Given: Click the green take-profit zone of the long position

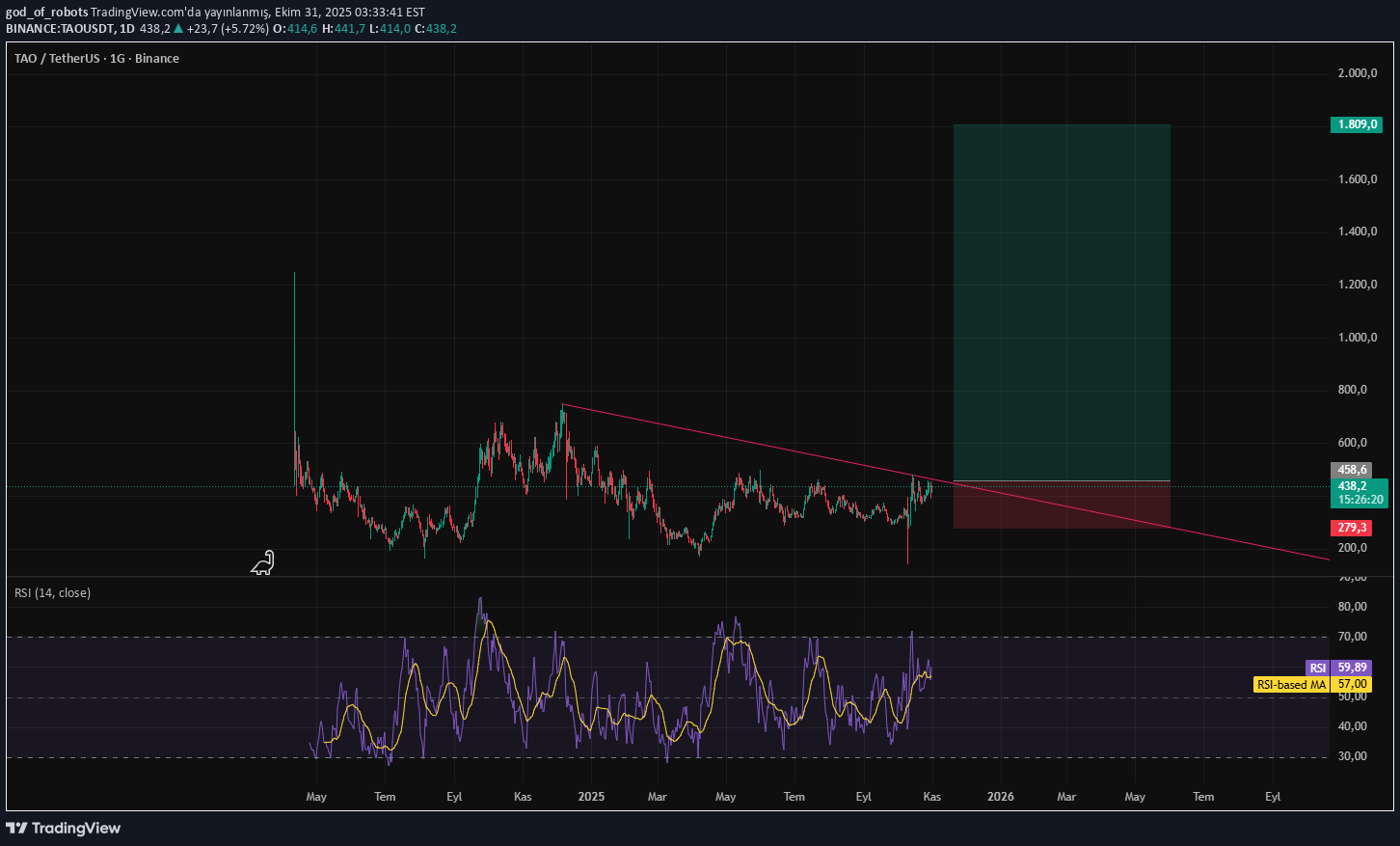Looking at the screenshot, I should (1061, 299).
